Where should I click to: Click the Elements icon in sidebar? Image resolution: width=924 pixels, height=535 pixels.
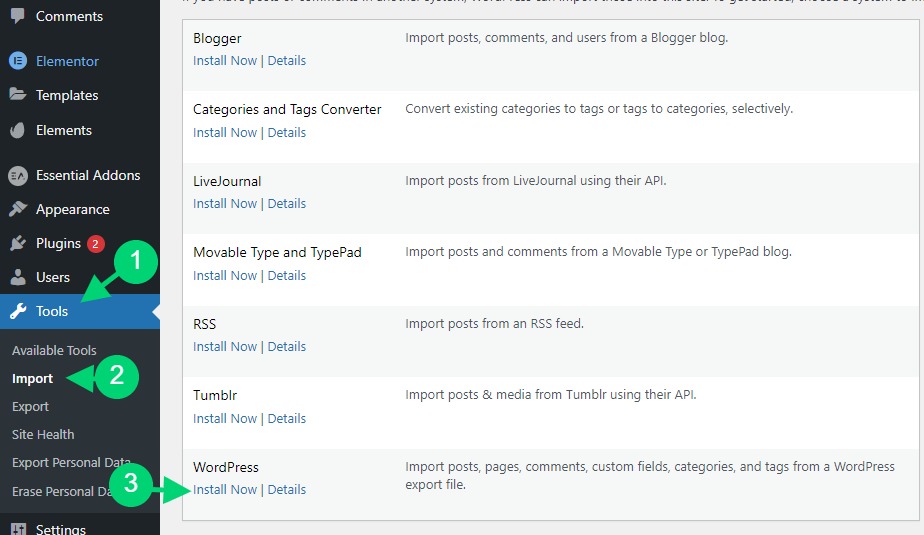(x=18, y=130)
